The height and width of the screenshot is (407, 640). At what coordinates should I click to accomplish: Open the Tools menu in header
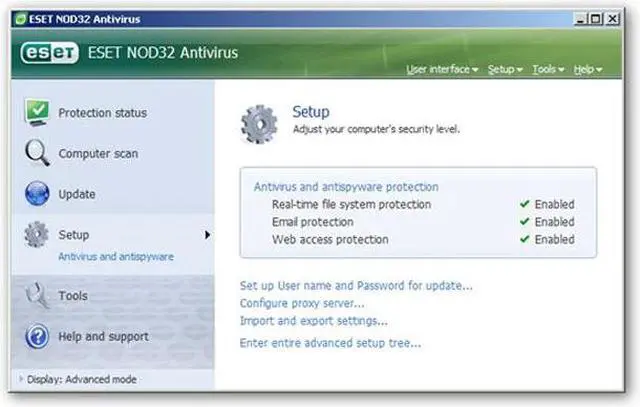point(548,70)
